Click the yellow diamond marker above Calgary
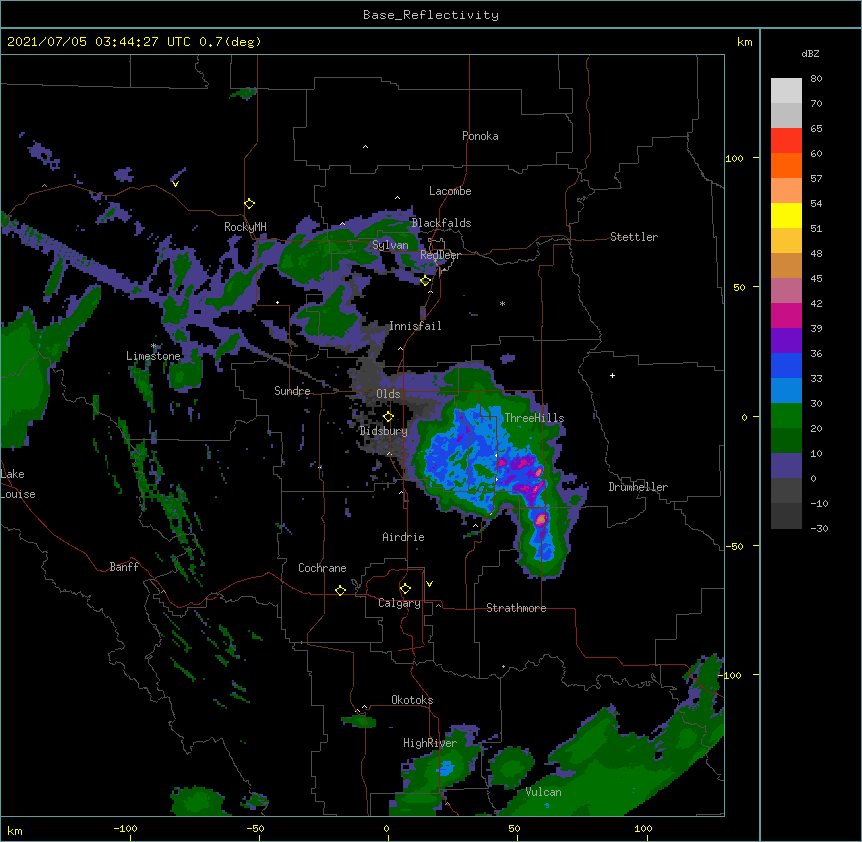Screen dimensions: 862x842 coord(405,589)
